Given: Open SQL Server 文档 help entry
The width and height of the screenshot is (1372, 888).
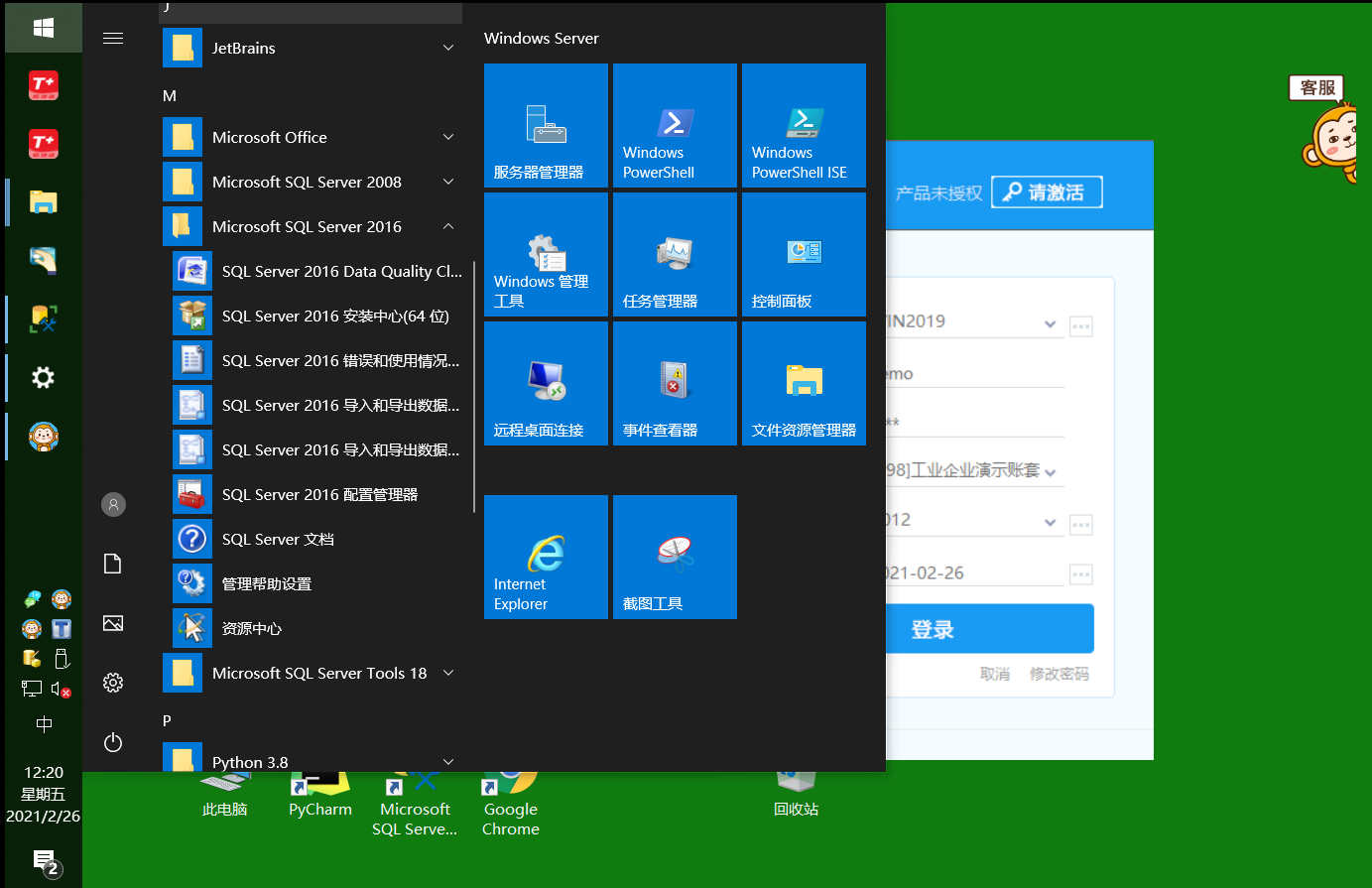Looking at the screenshot, I should point(316,539).
